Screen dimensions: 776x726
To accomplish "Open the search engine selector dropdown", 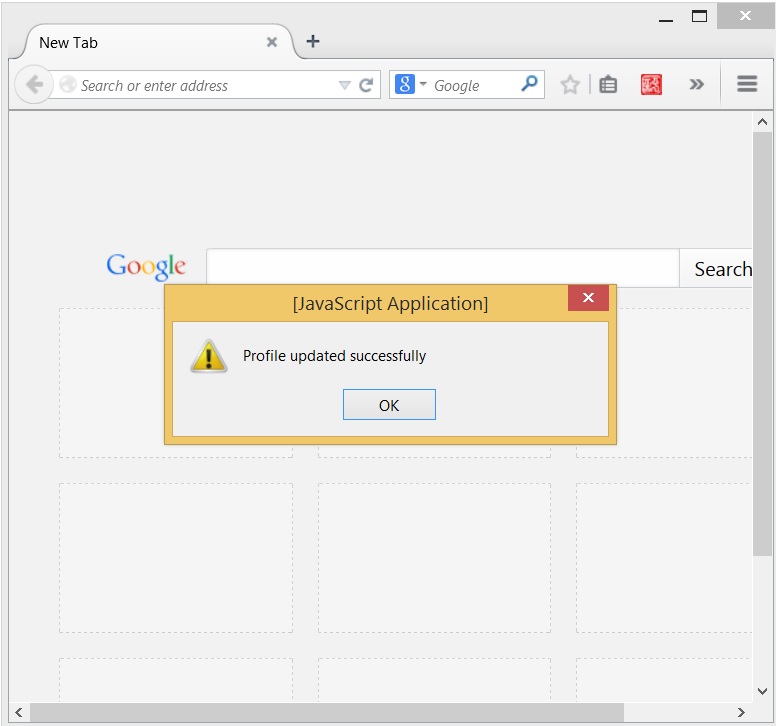I will pyautogui.click(x=410, y=85).
